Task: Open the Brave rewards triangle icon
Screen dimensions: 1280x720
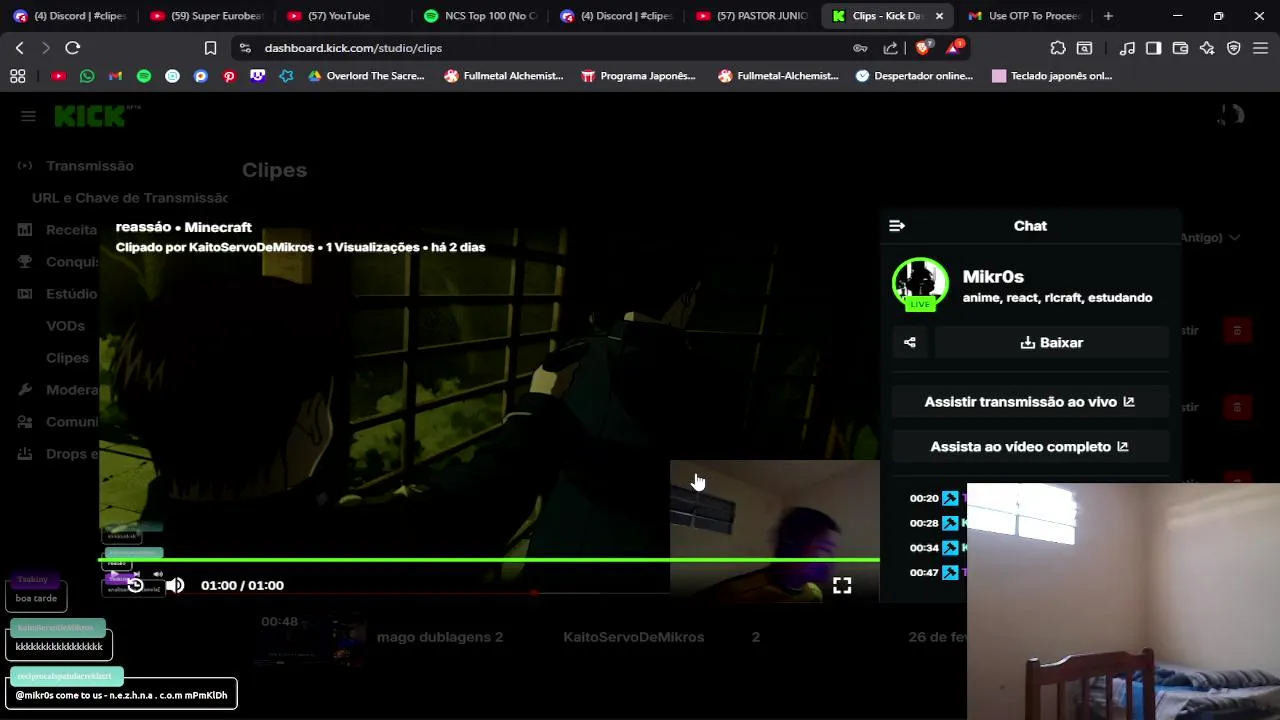Action: tap(954, 47)
